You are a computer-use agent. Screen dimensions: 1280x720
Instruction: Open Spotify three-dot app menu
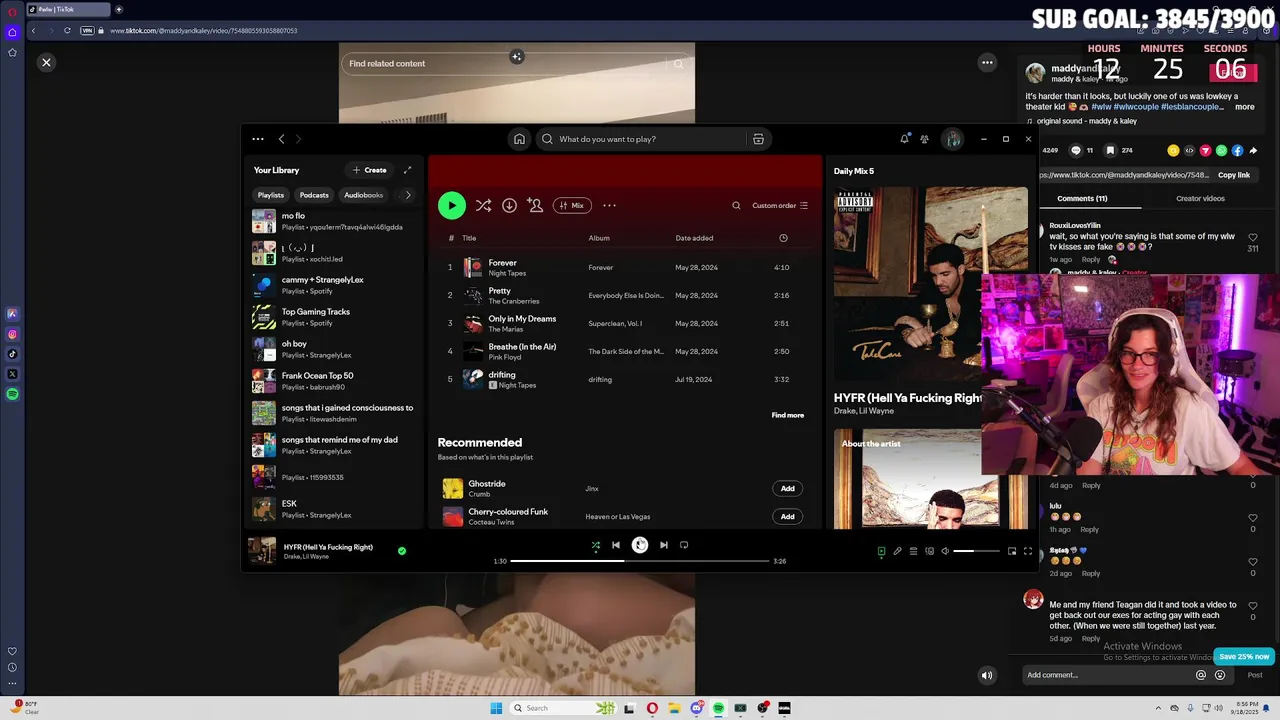point(258,139)
